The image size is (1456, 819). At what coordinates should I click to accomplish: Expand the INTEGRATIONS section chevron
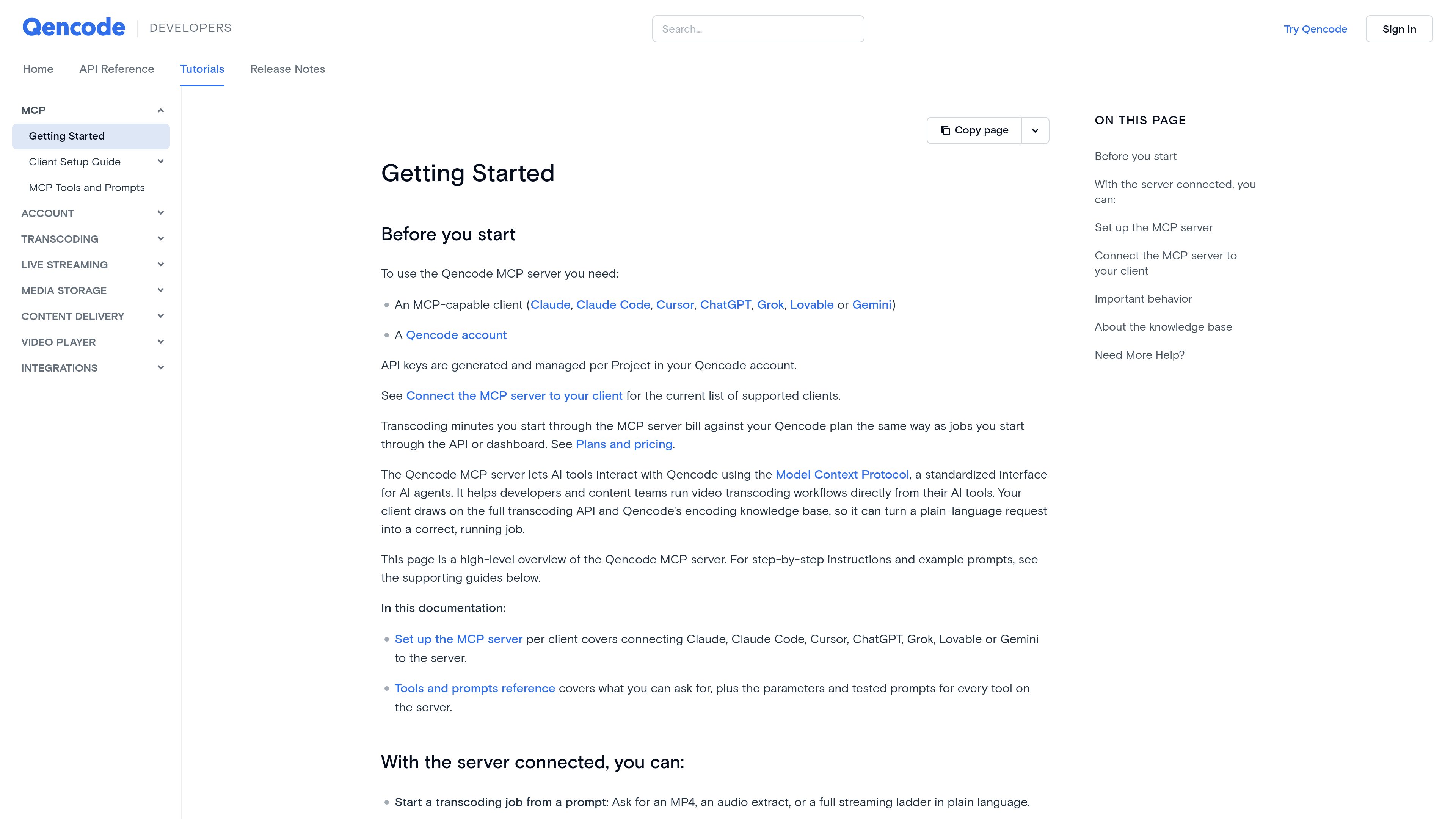click(x=160, y=368)
